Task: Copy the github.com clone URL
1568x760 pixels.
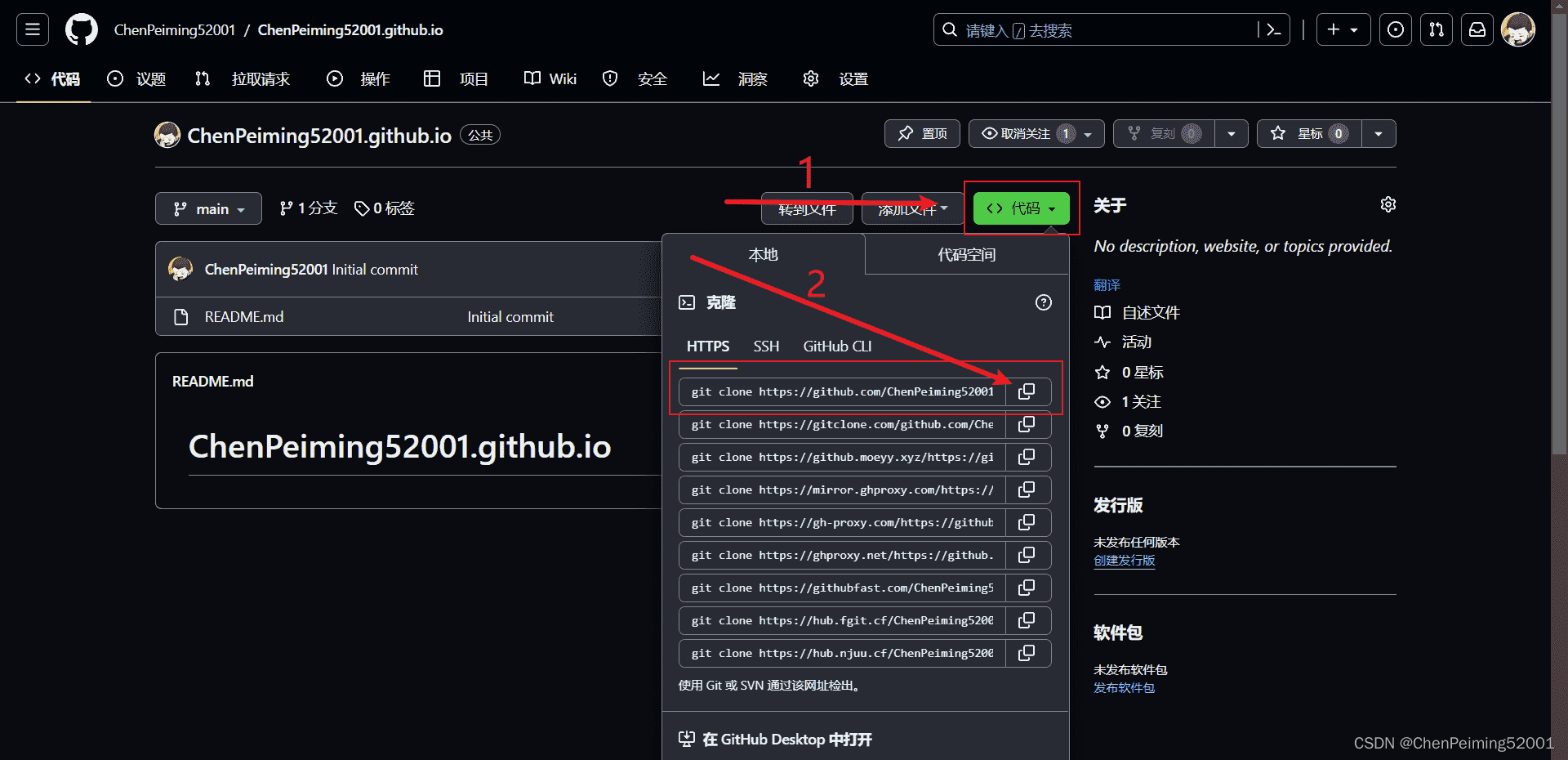Action: pos(1027,391)
